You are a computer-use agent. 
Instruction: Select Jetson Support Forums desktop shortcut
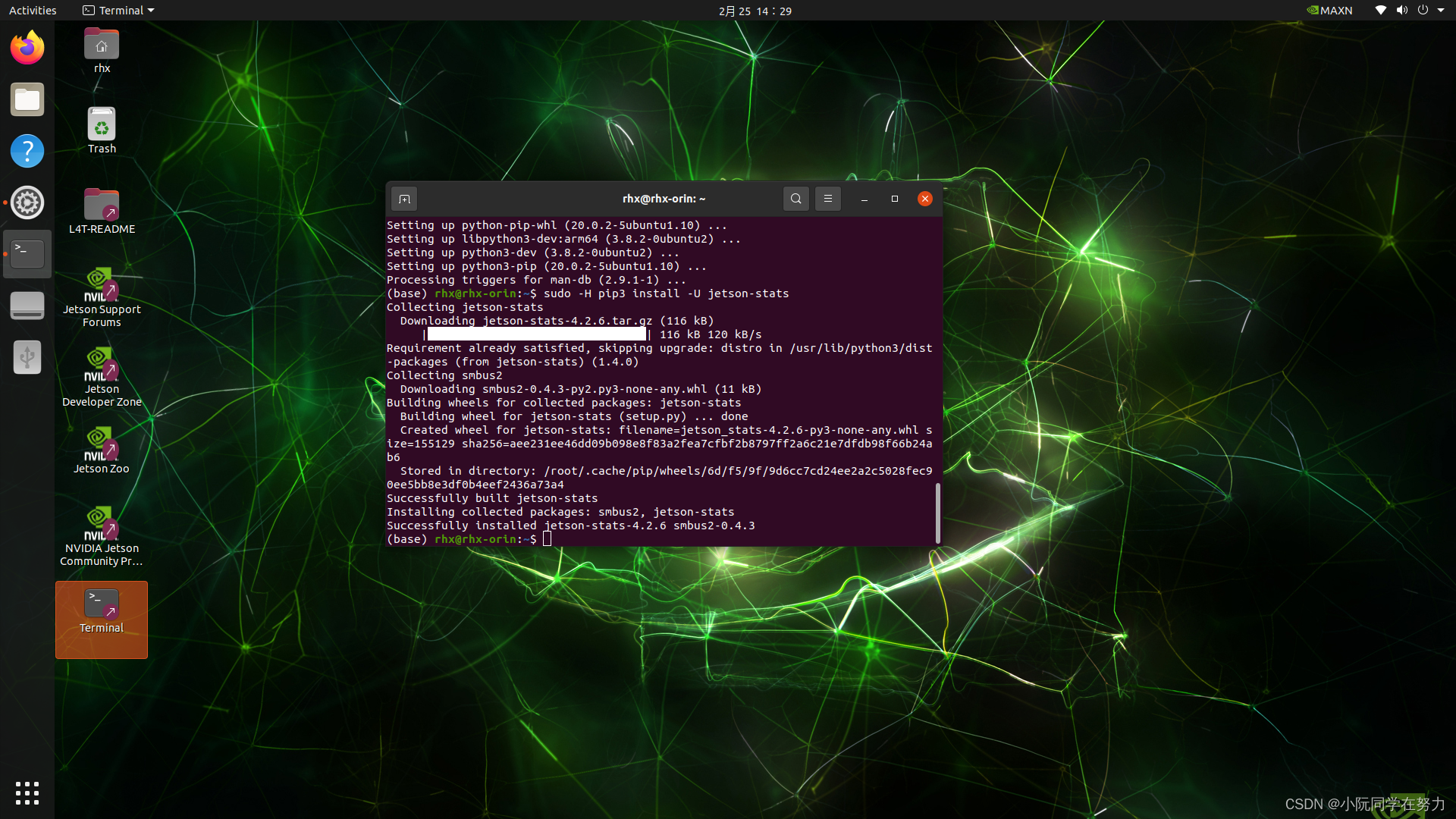pyautogui.click(x=102, y=297)
